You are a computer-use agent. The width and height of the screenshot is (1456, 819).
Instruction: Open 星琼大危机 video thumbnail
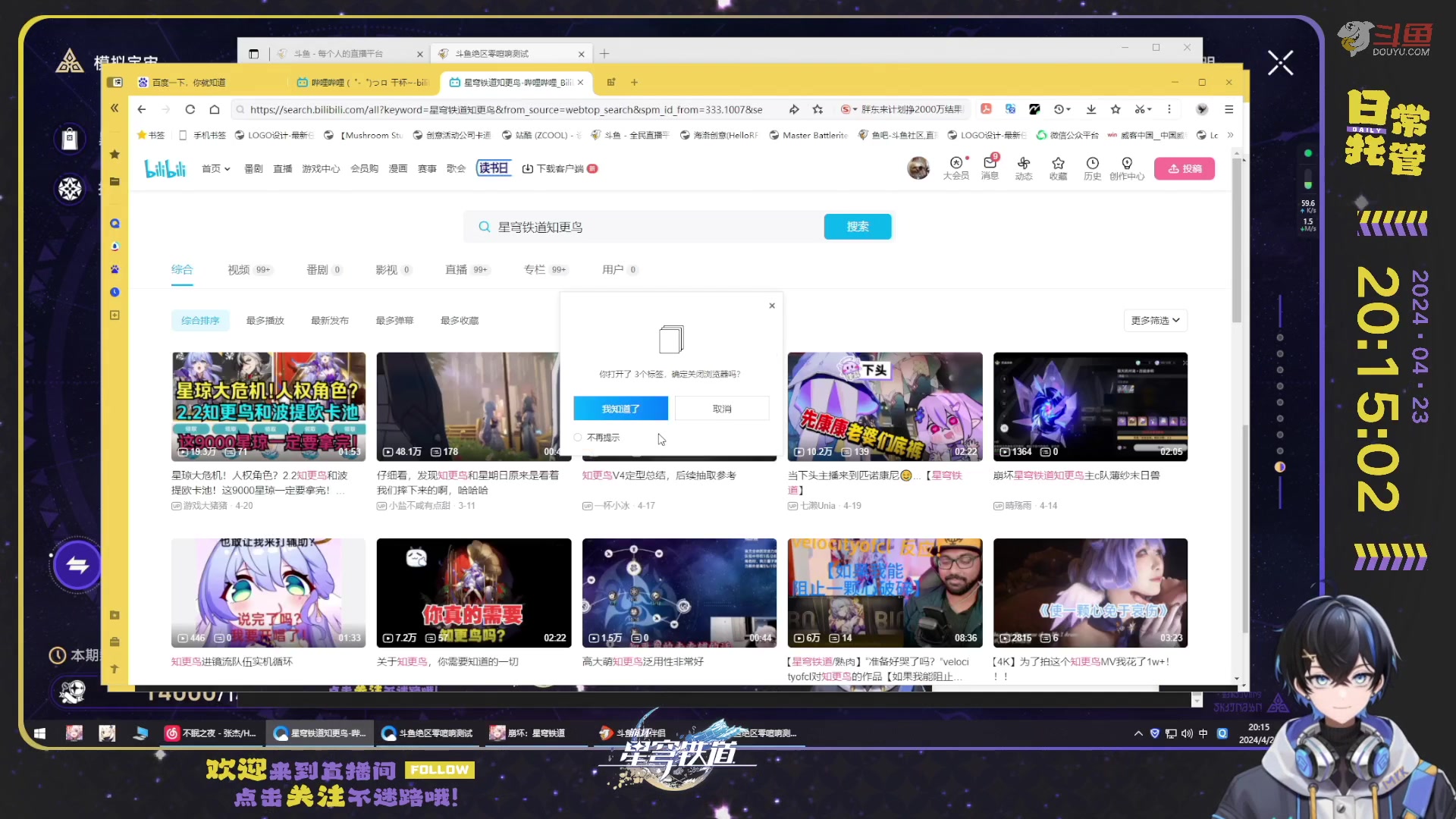click(x=268, y=406)
